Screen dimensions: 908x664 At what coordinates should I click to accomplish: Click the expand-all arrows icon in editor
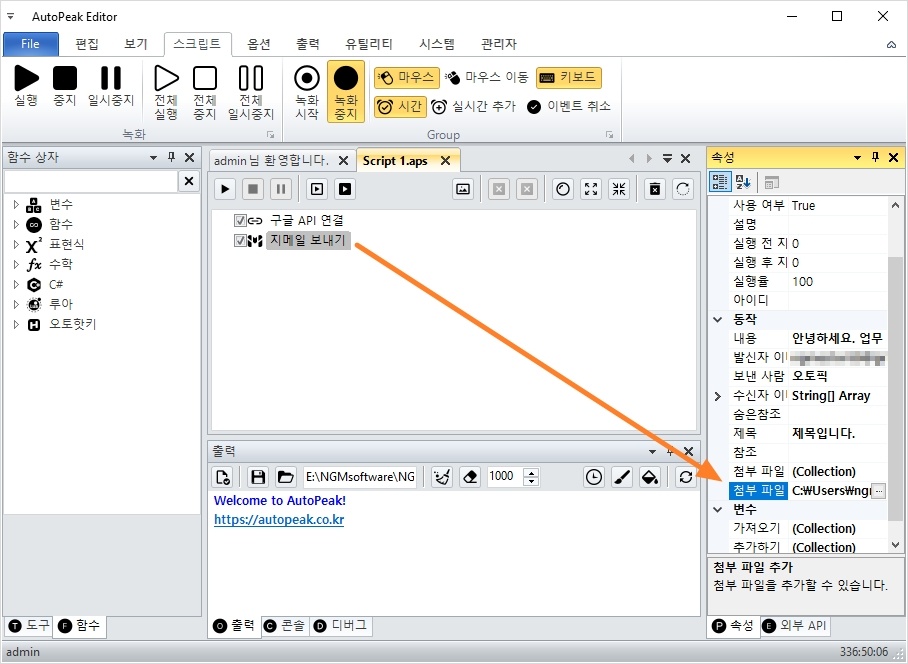point(591,189)
